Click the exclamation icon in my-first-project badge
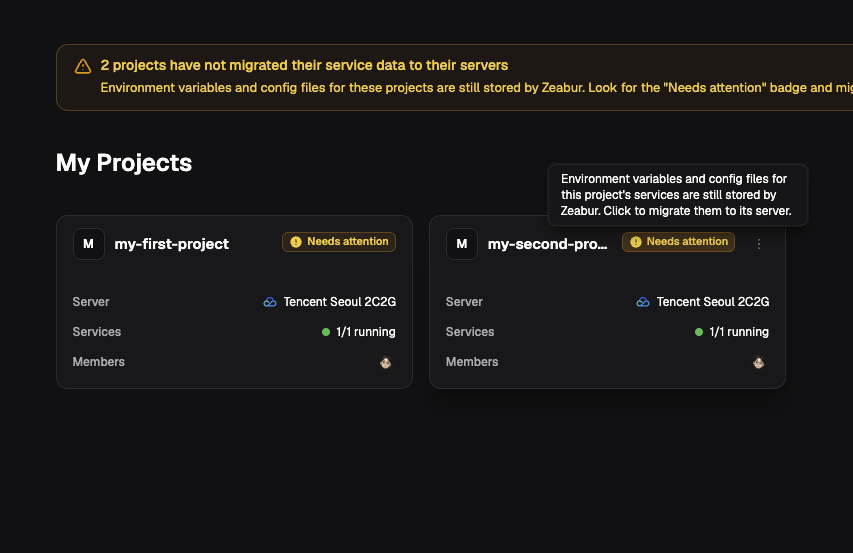The height and width of the screenshot is (553, 853). (296, 242)
